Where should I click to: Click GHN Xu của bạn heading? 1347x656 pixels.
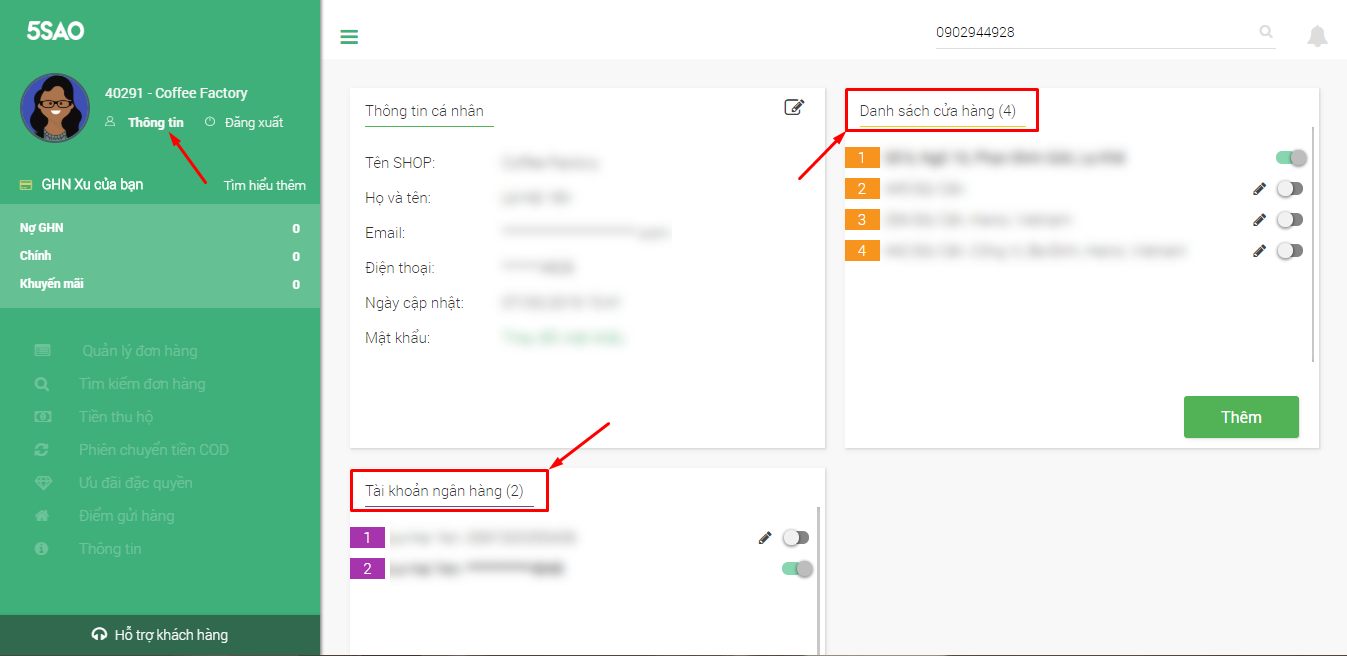(92, 185)
